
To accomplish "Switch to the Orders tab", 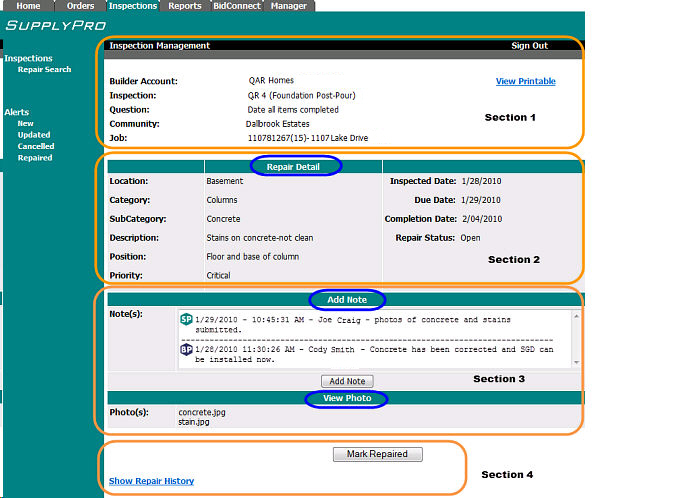I will click(80, 6).
